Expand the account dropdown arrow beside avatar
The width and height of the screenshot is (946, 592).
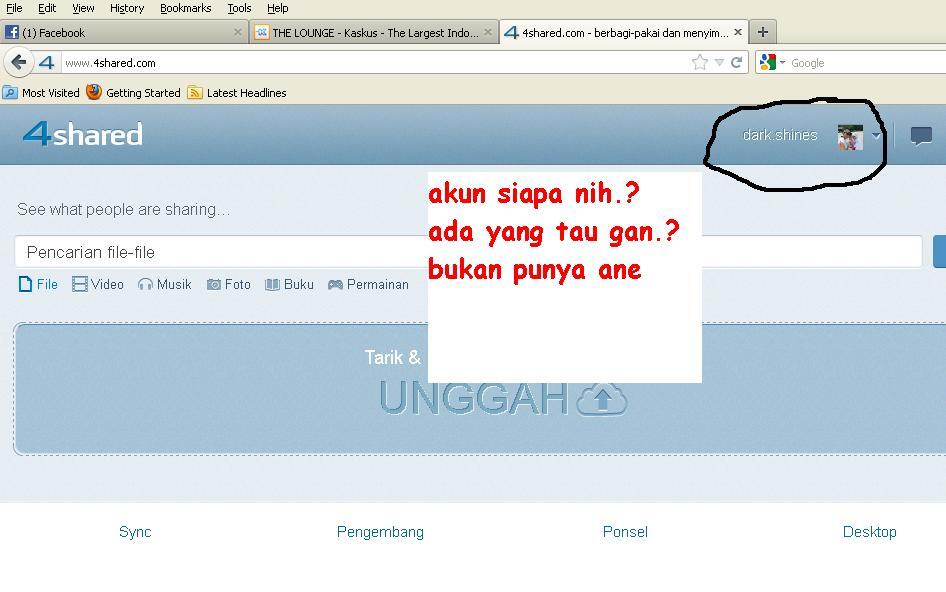[875, 136]
